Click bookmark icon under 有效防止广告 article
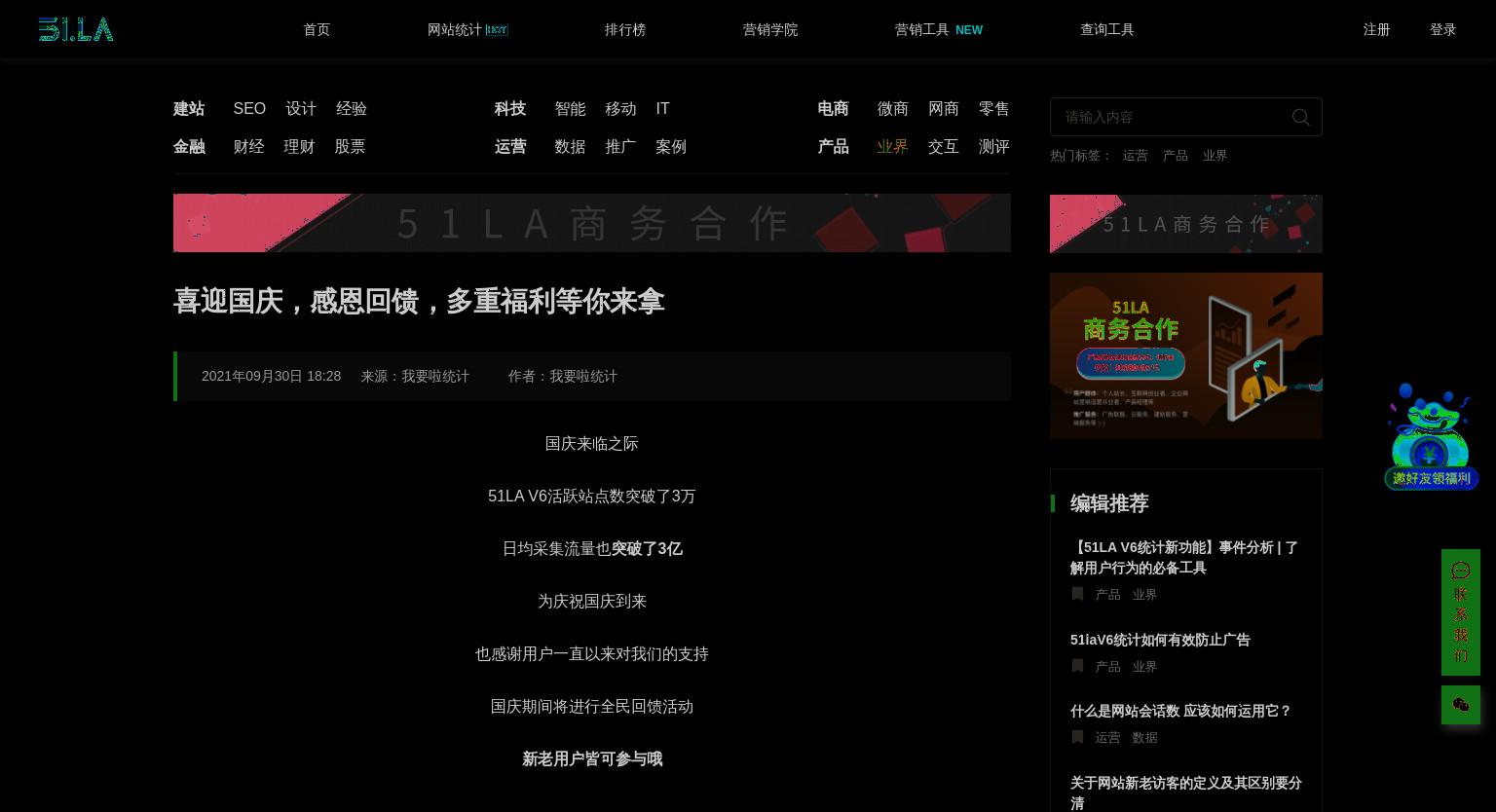 pos(1077,666)
